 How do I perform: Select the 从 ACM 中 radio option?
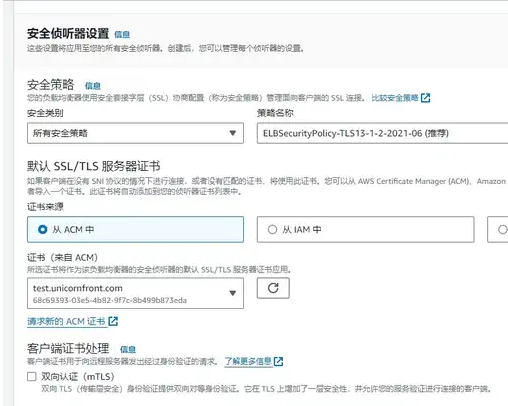(x=42, y=229)
